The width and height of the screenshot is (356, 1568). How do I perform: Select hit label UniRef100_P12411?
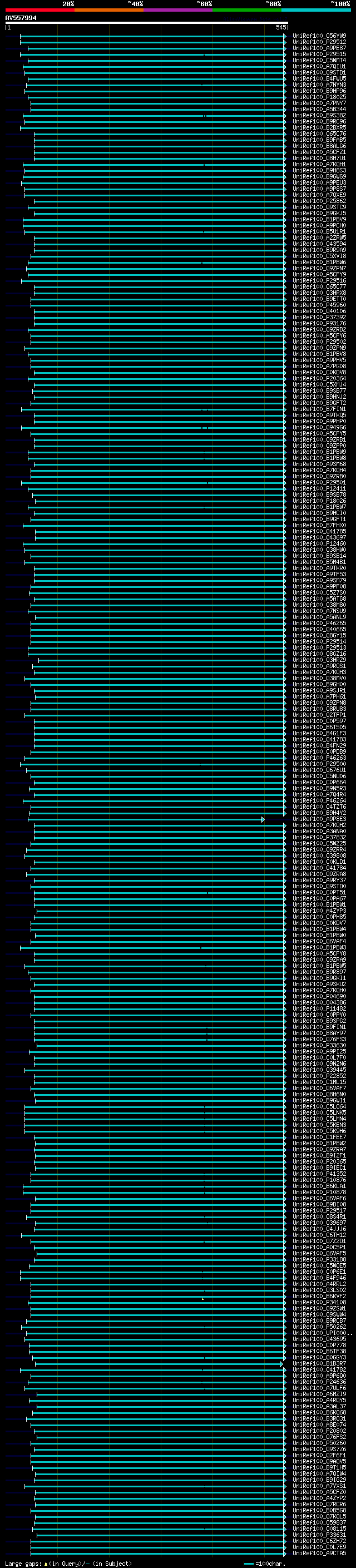[319, 489]
